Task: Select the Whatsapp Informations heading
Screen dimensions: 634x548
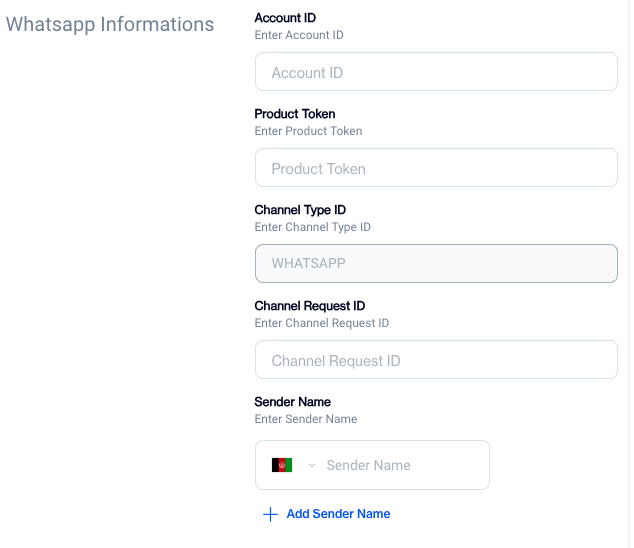Action: click(110, 25)
